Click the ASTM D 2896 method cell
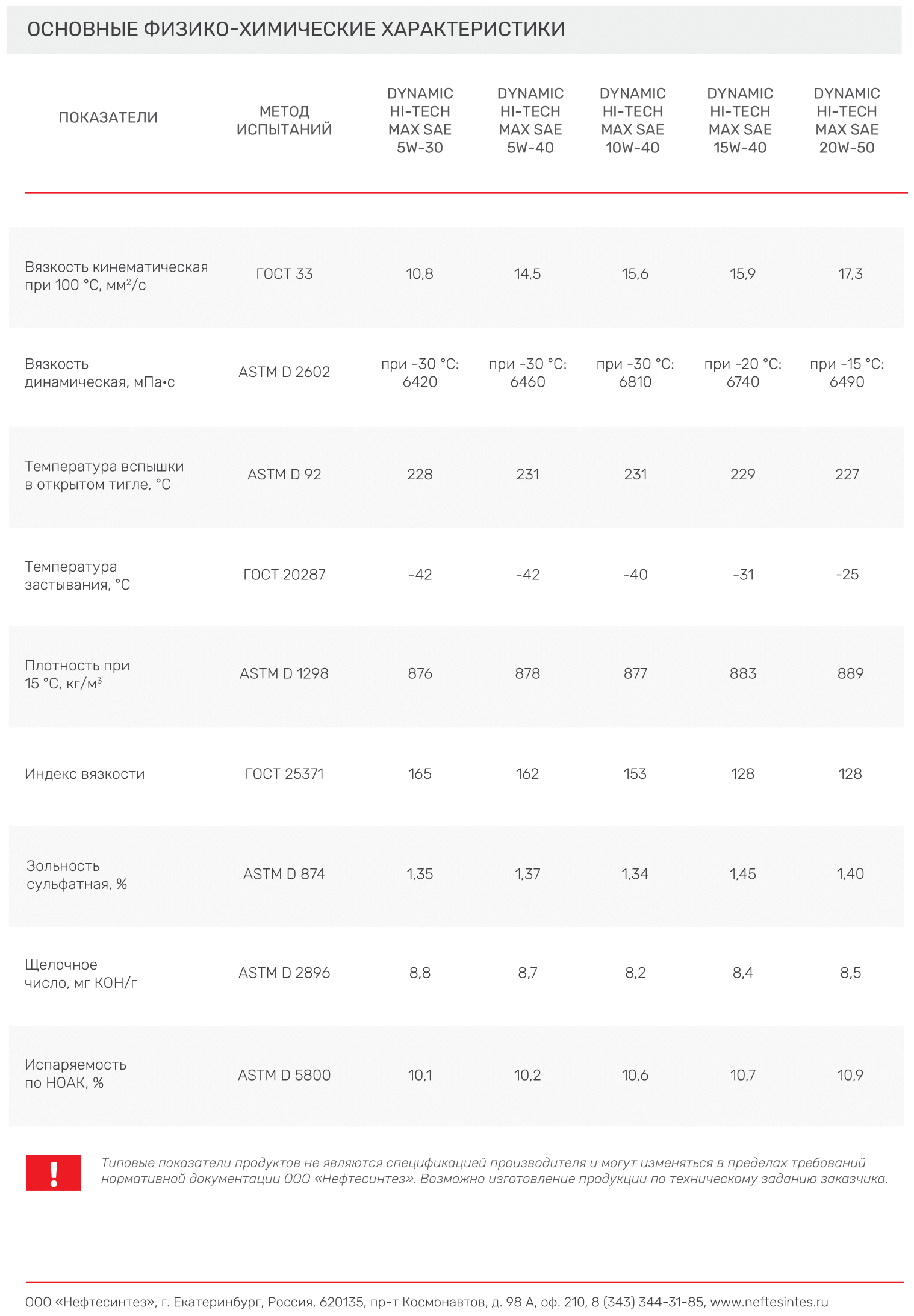Screen dimensions: 914x1316 (x=284, y=973)
